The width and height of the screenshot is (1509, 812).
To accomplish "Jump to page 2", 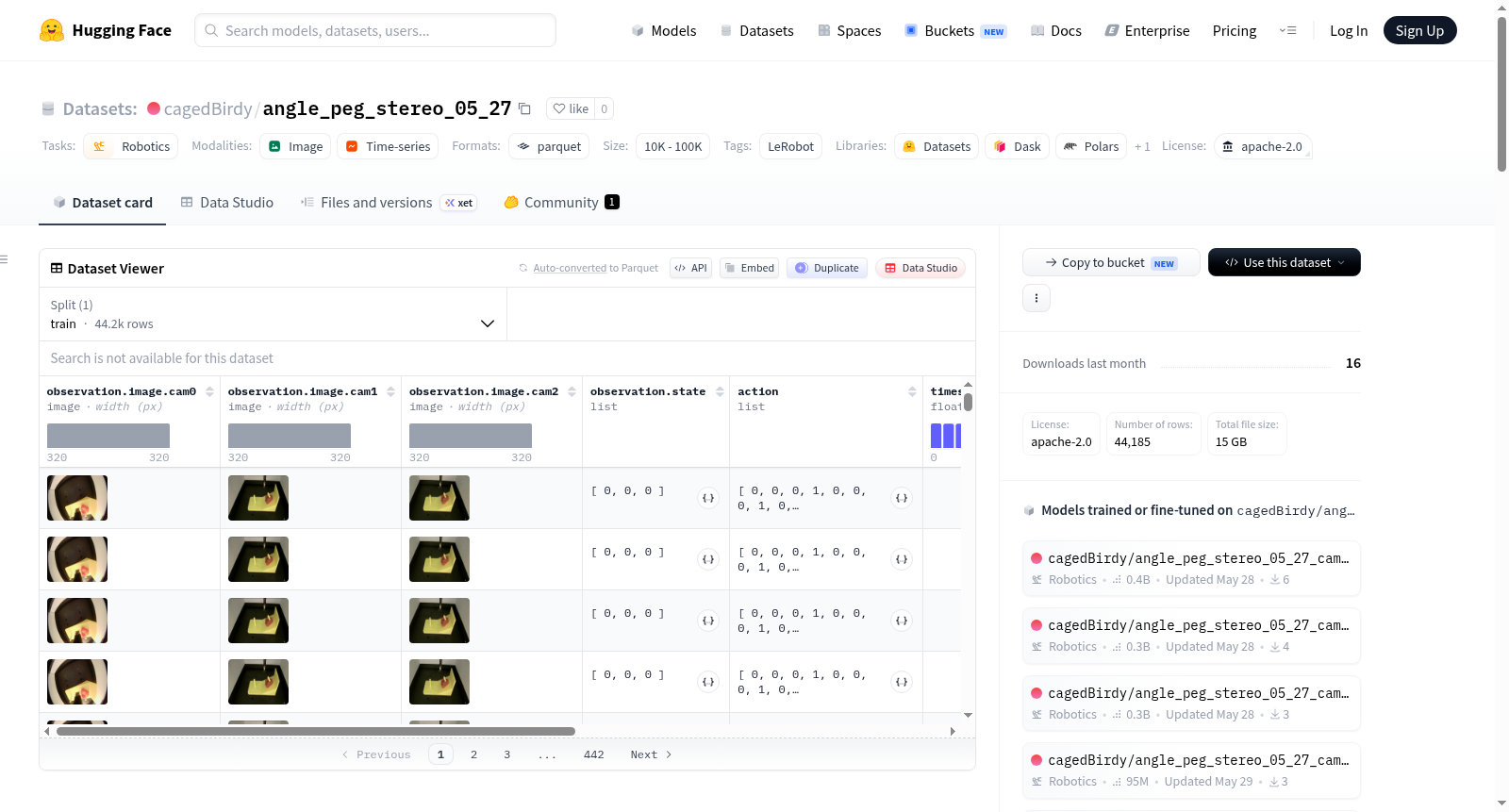I will (473, 754).
